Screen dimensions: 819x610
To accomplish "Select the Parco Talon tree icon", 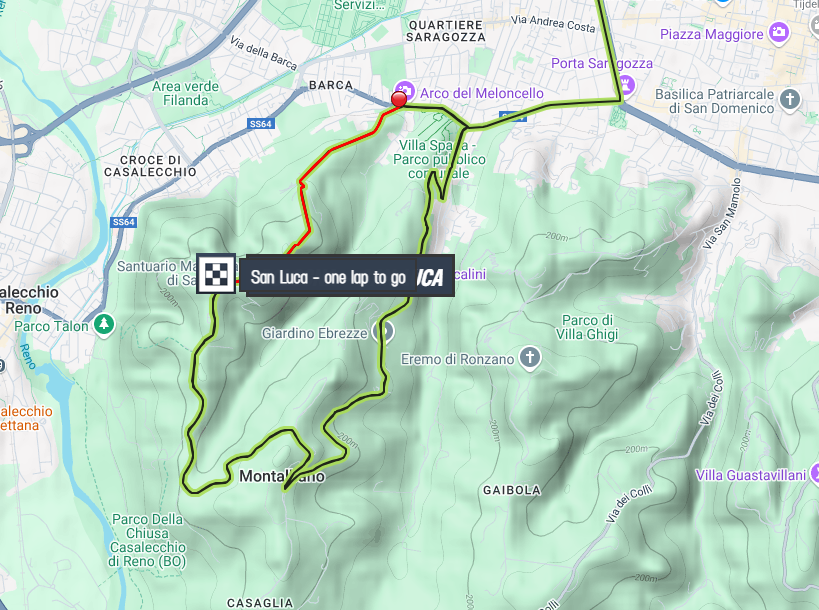I will (104, 324).
